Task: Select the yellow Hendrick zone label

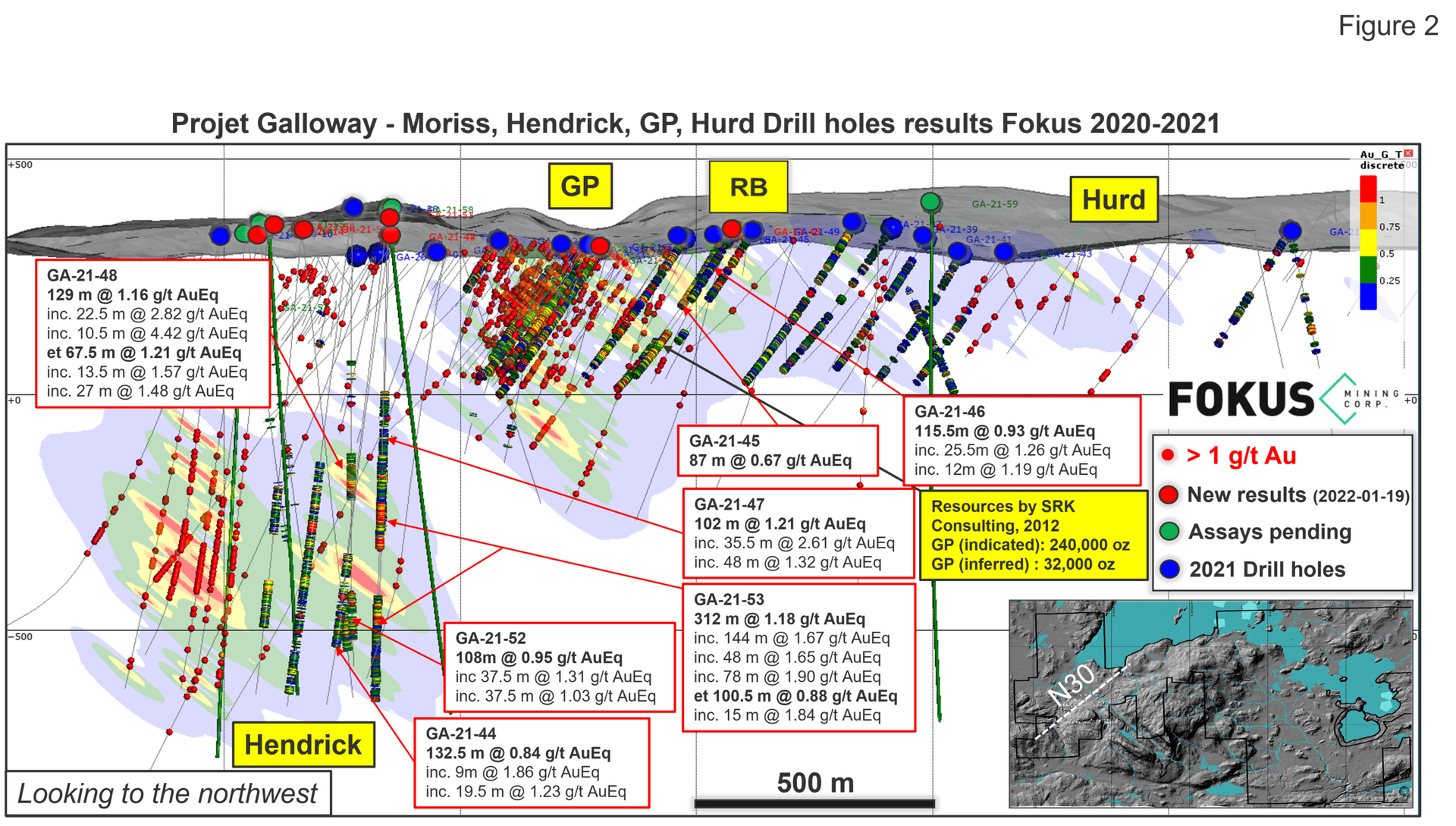Action: click(303, 745)
